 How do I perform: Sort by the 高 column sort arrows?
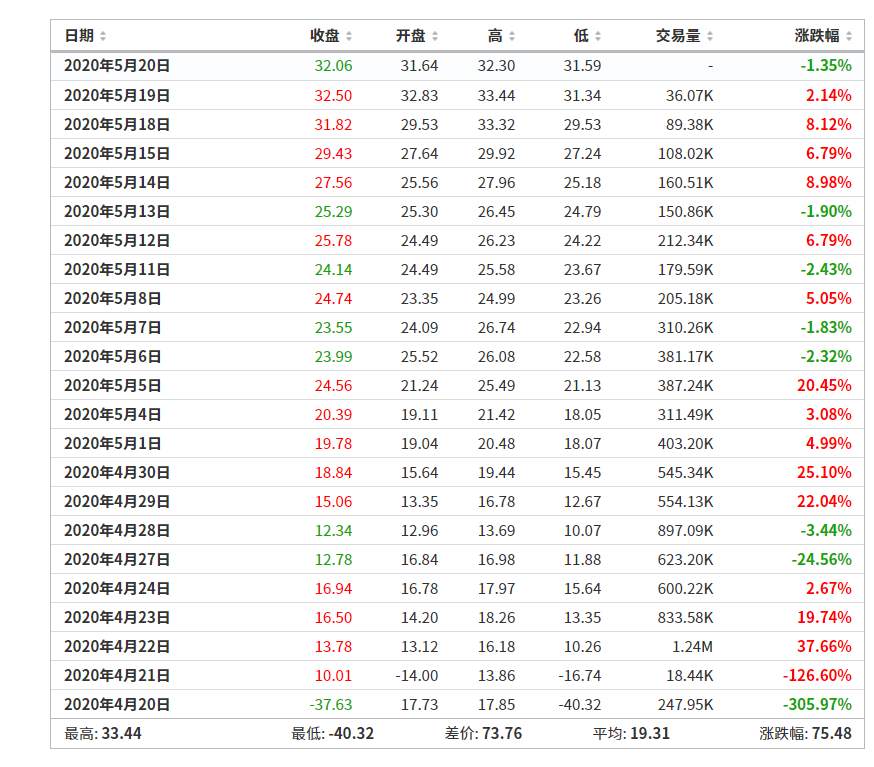tap(512, 36)
